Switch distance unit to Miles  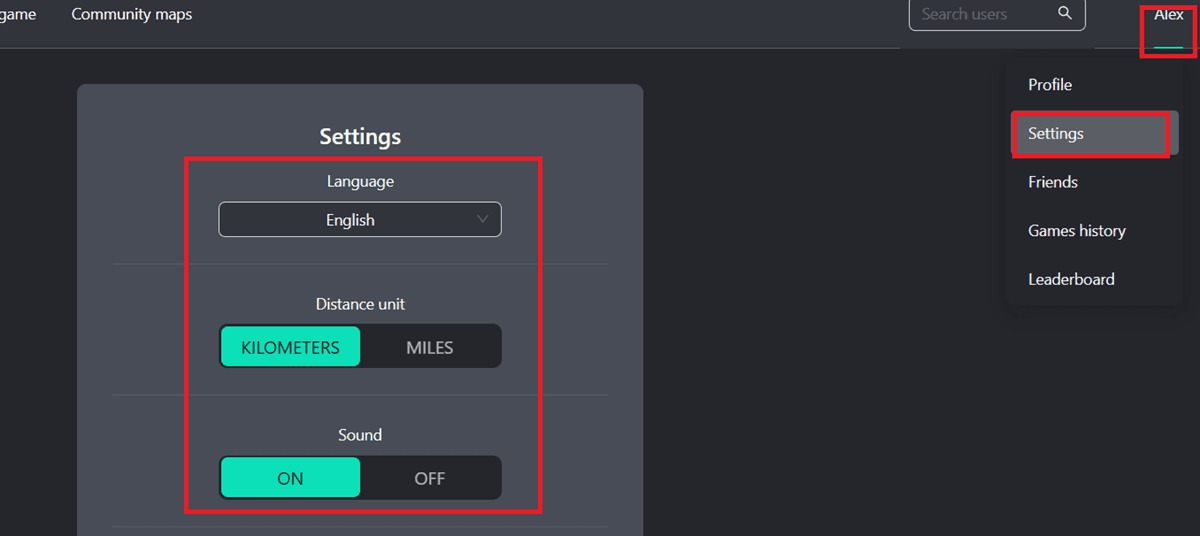click(430, 348)
